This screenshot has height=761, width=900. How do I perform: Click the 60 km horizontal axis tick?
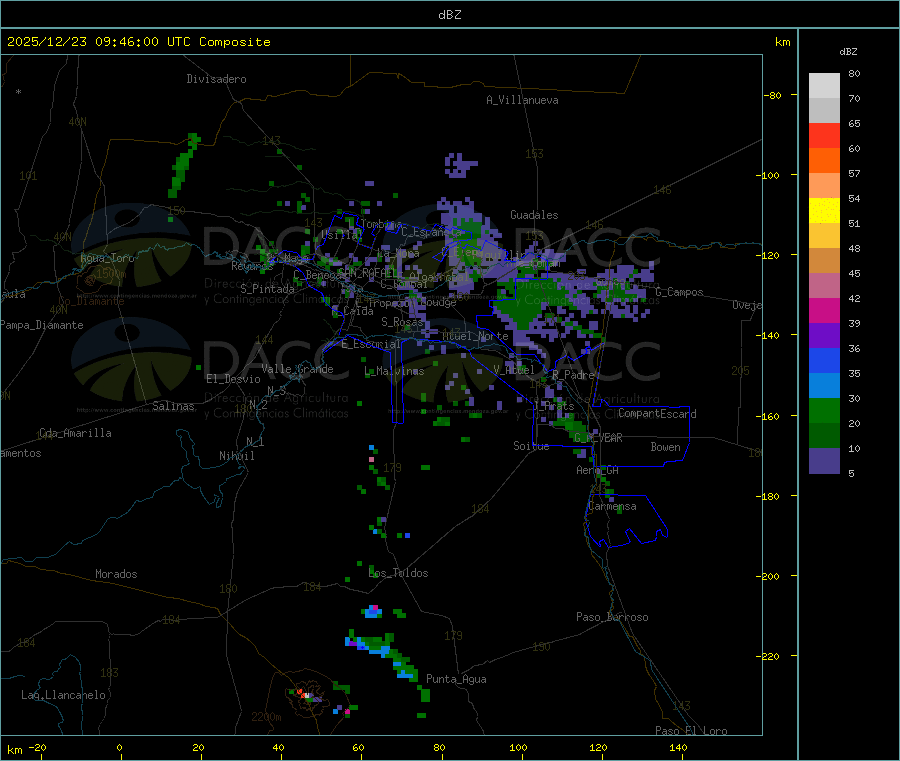[x=358, y=747]
